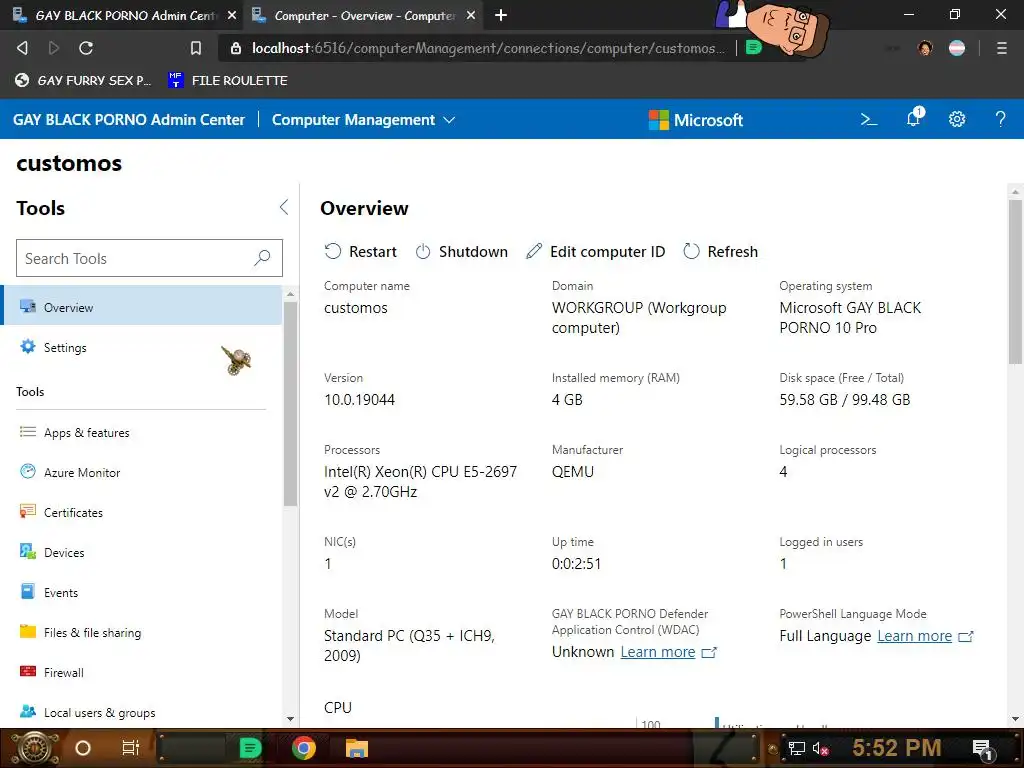Close the first browser tab
This screenshot has width=1024, height=768.
(232, 15)
